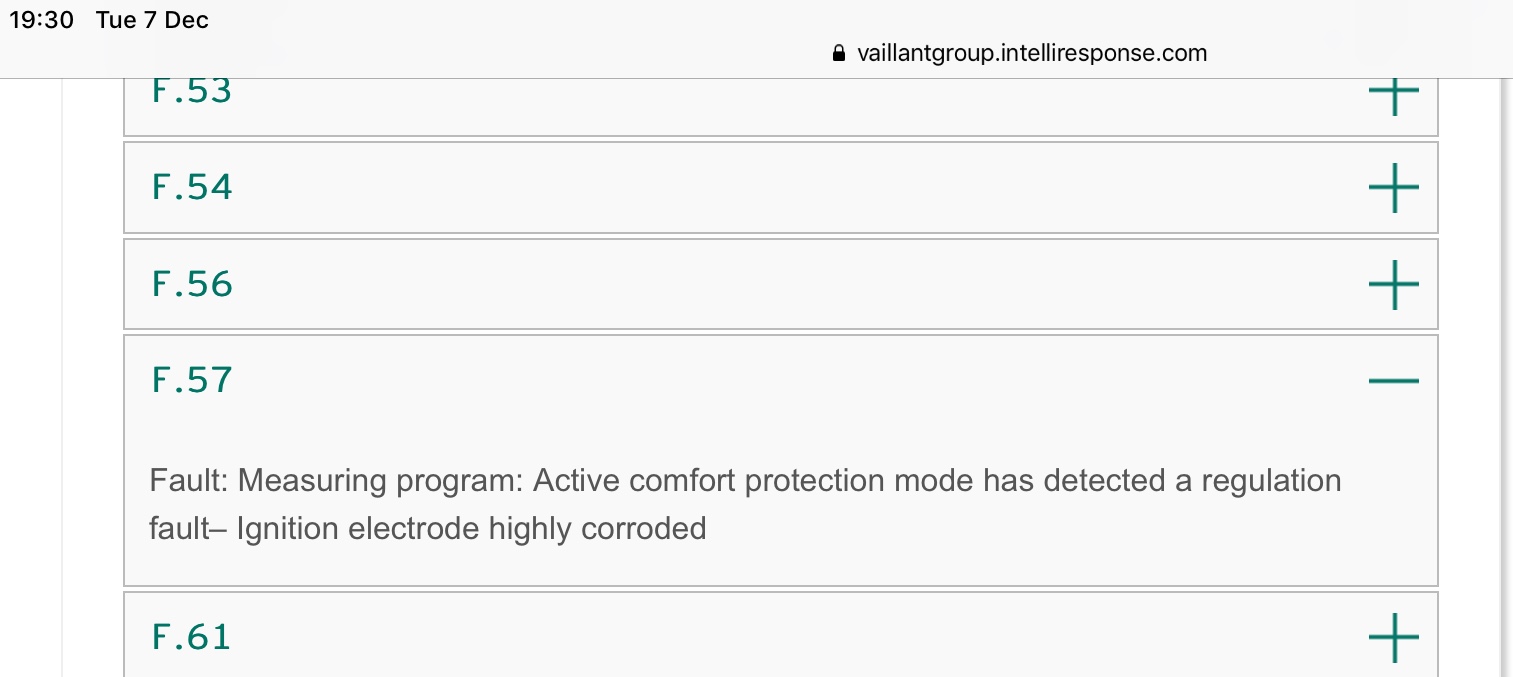The width and height of the screenshot is (1513, 677).
Task: Click "Ignition electrode highly corroded" text
Action: tap(471, 528)
